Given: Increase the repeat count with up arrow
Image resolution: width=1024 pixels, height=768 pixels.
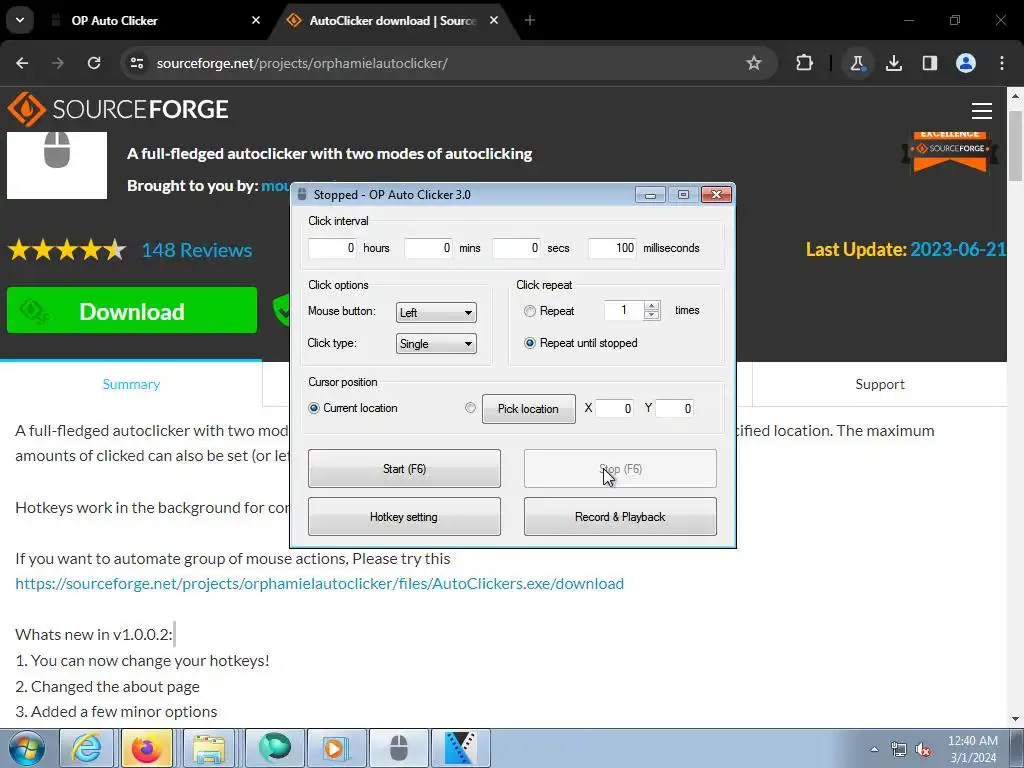Looking at the screenshot, I should pos(651,306).
